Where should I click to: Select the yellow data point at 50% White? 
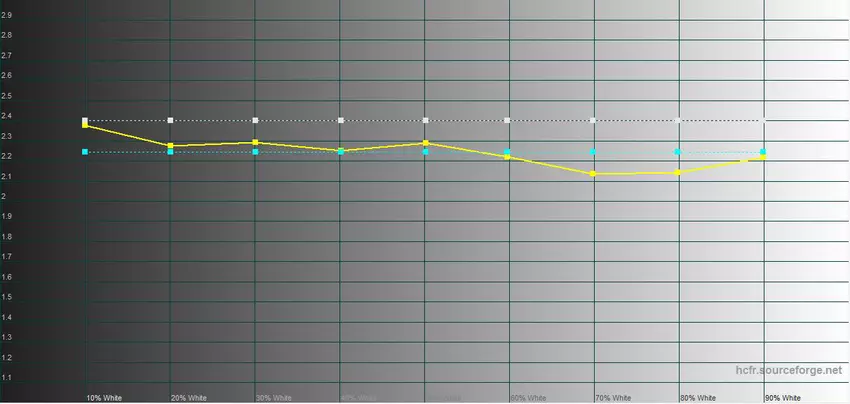pos(426,143)
